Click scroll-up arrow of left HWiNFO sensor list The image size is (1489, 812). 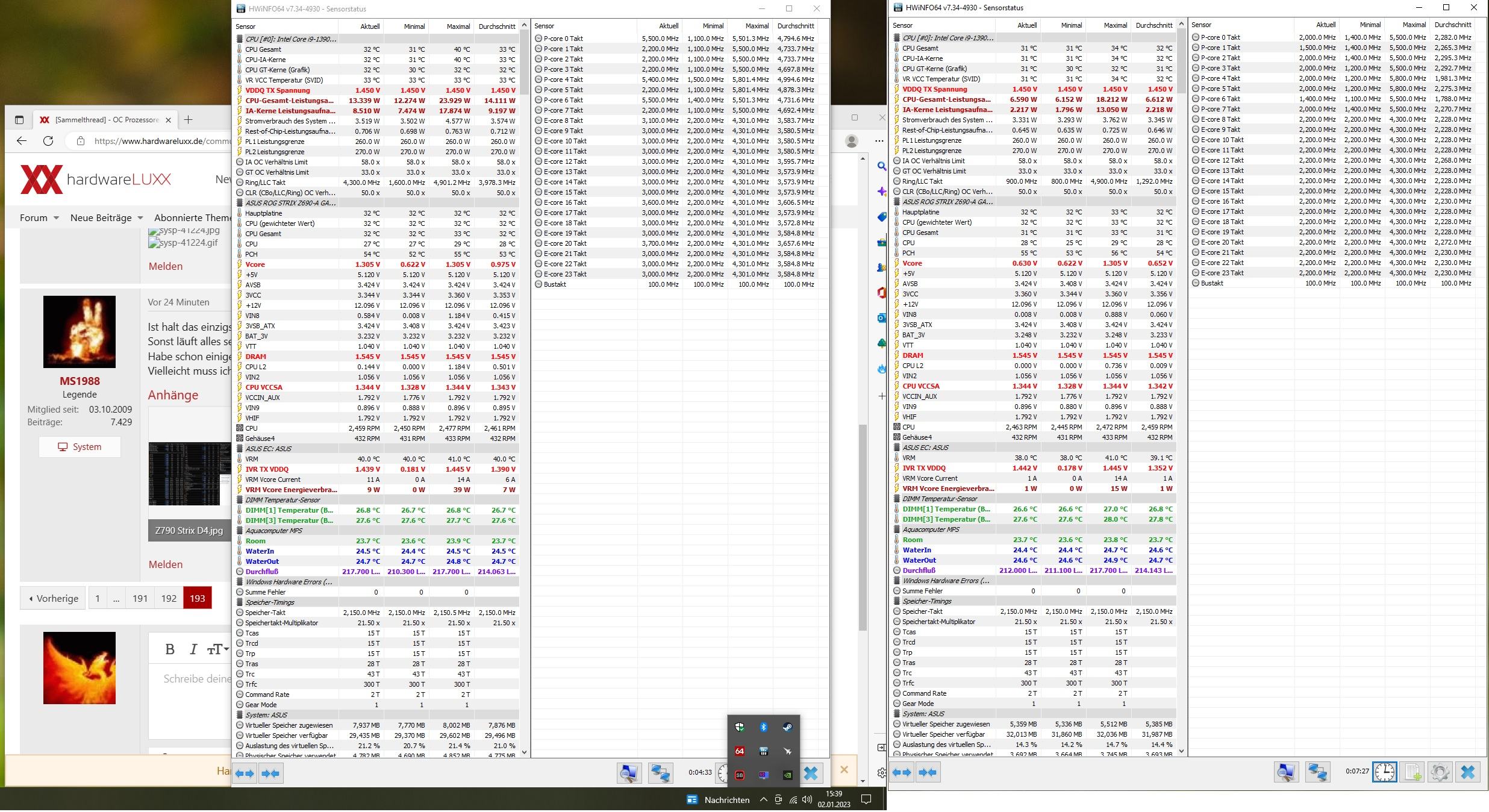(x=524, y=26)
